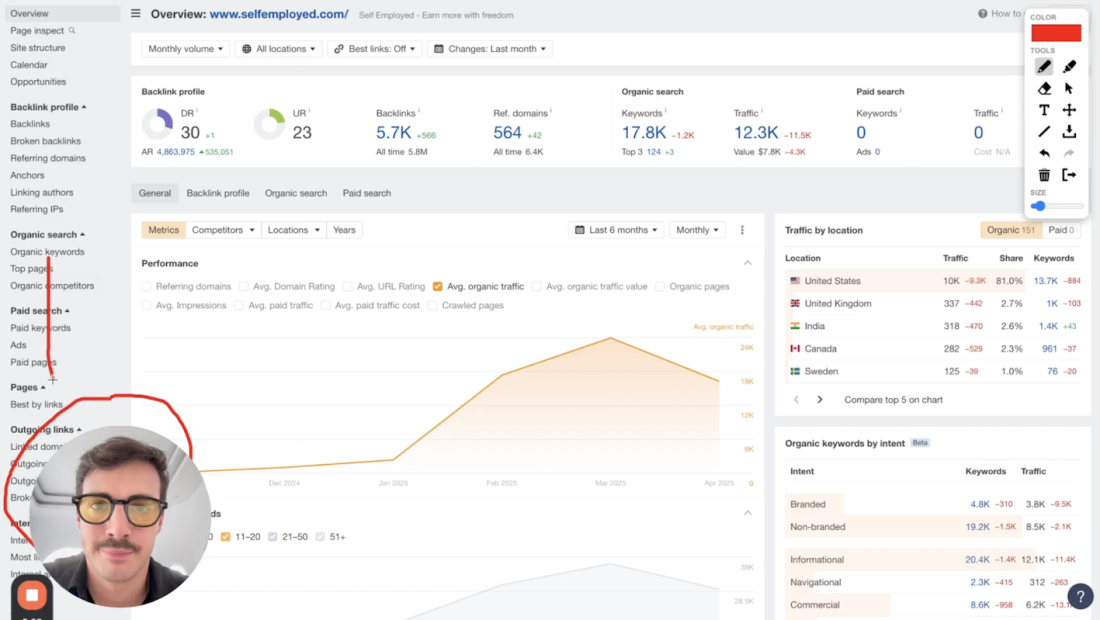The width and height of the screenshot is (1100, 620).
Task: Click Compare top 5 on chart
Action: (x=893, y=400)
